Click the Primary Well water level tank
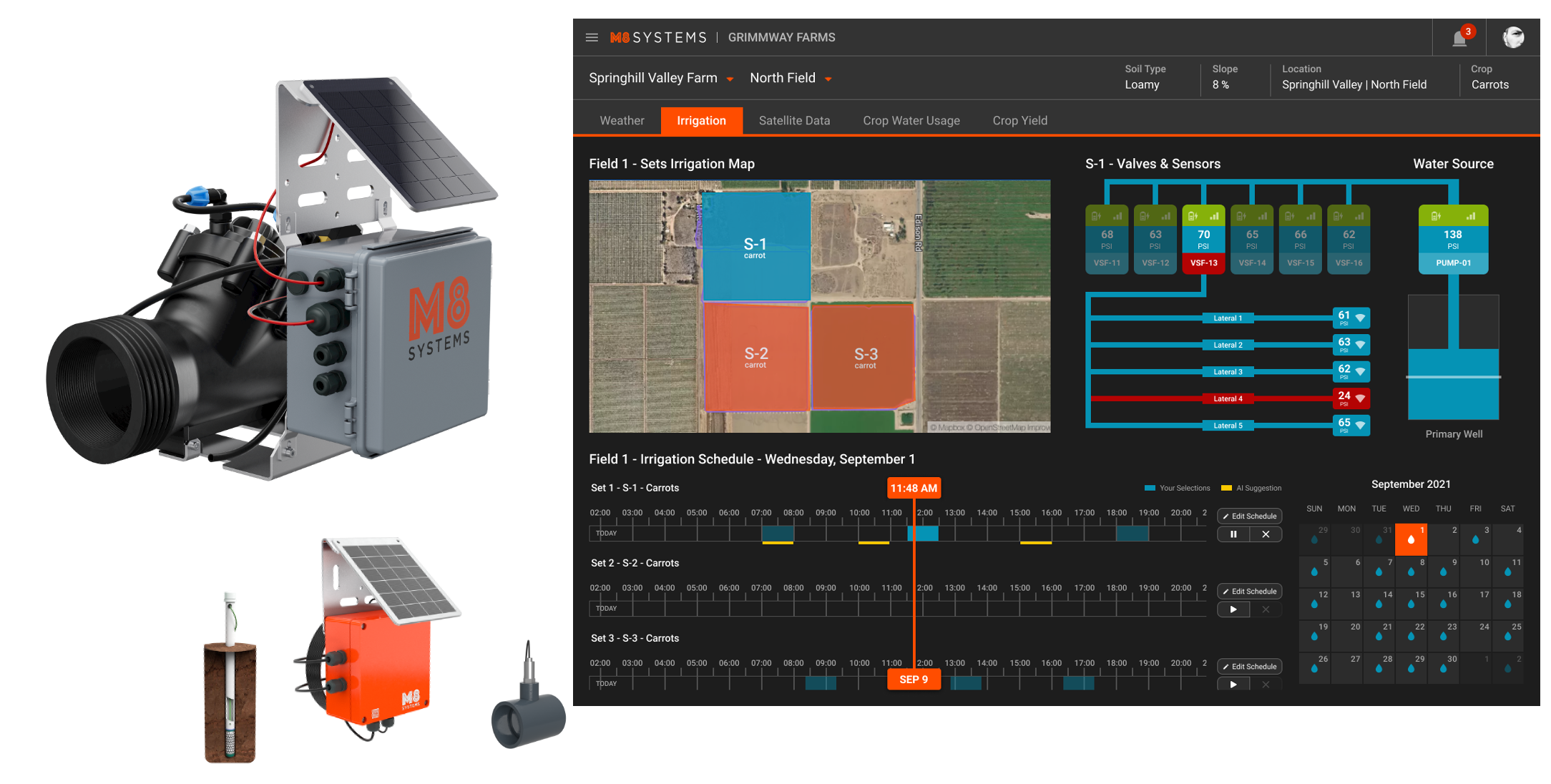 coord(1453,357)
